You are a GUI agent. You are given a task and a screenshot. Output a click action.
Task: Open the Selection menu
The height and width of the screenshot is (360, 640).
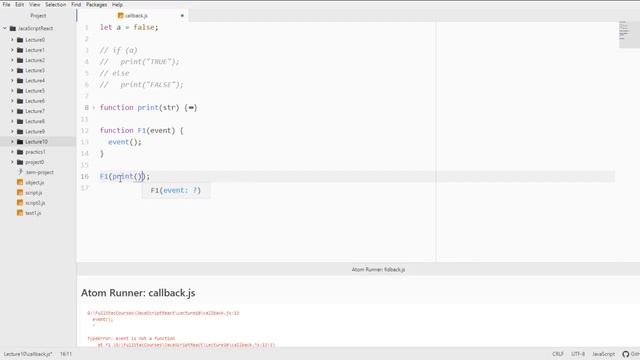[x=56, y=4]
